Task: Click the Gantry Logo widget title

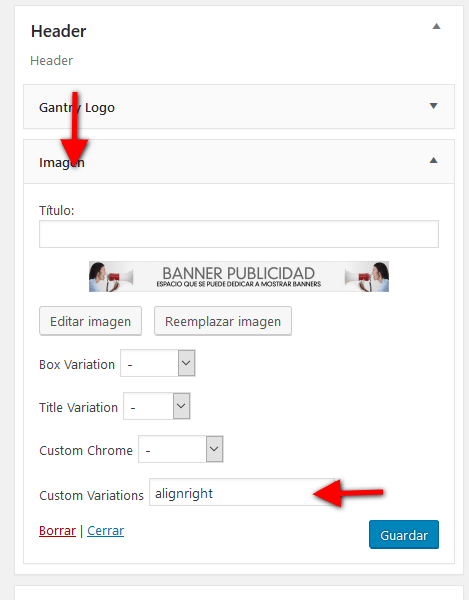Action: [77, 108]
